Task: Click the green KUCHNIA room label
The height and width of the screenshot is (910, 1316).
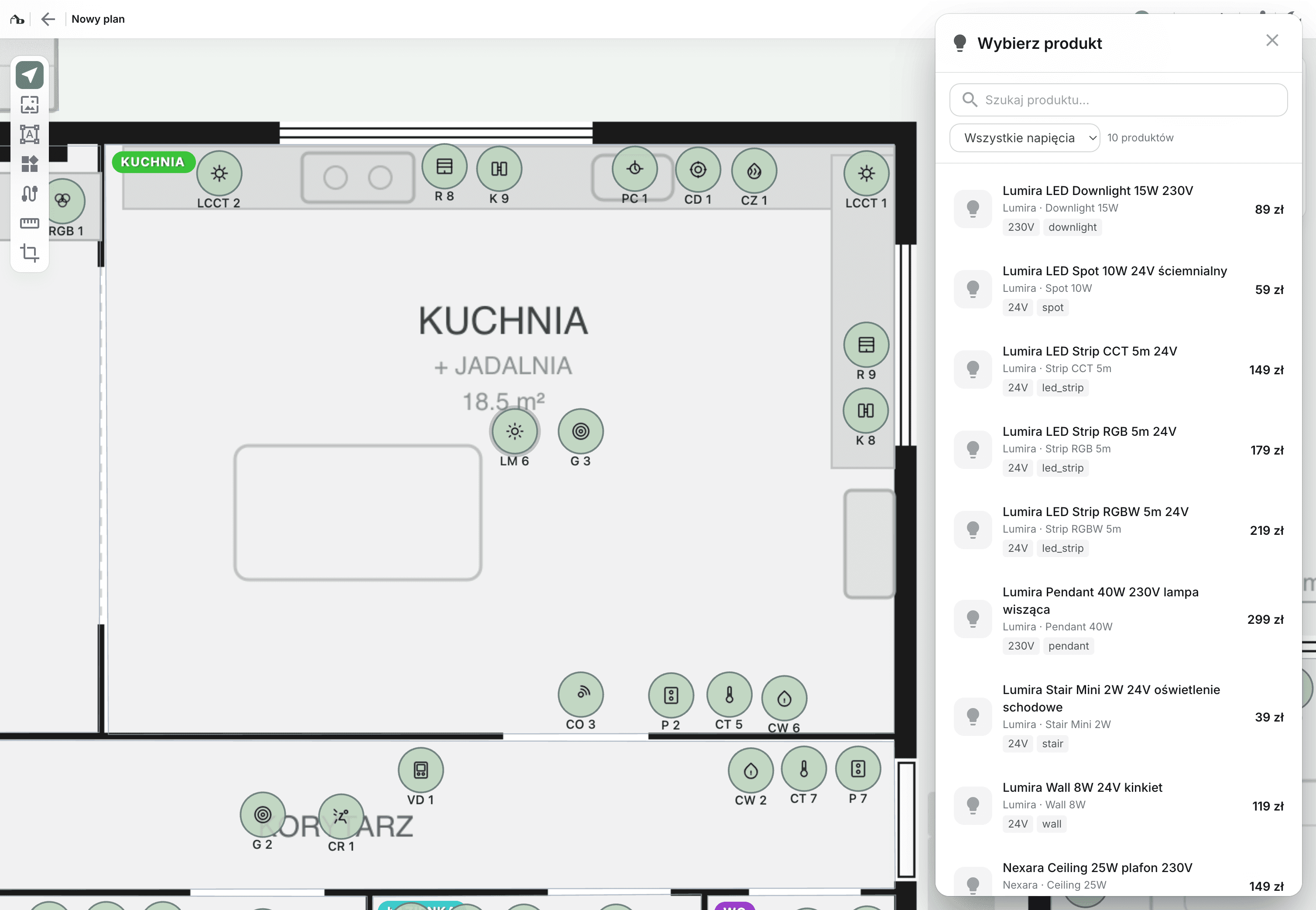Action: 153,162
